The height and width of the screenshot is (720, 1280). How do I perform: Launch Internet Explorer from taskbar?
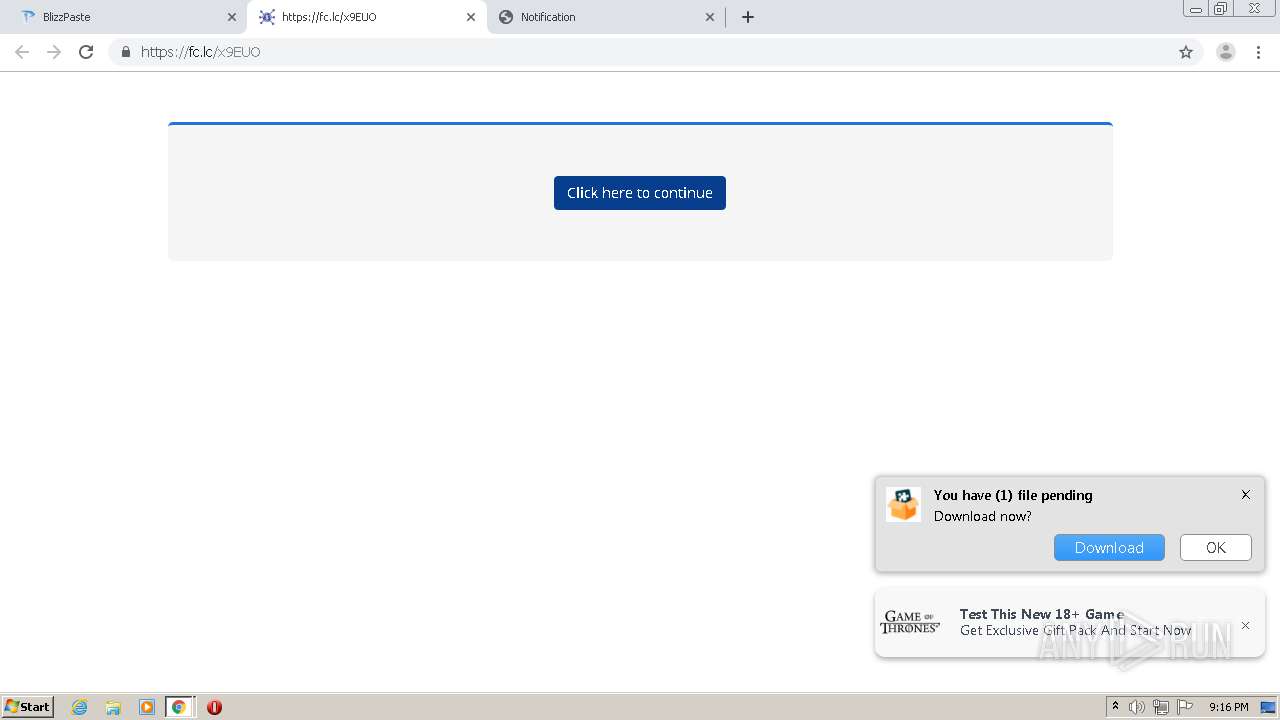point(79,707)
